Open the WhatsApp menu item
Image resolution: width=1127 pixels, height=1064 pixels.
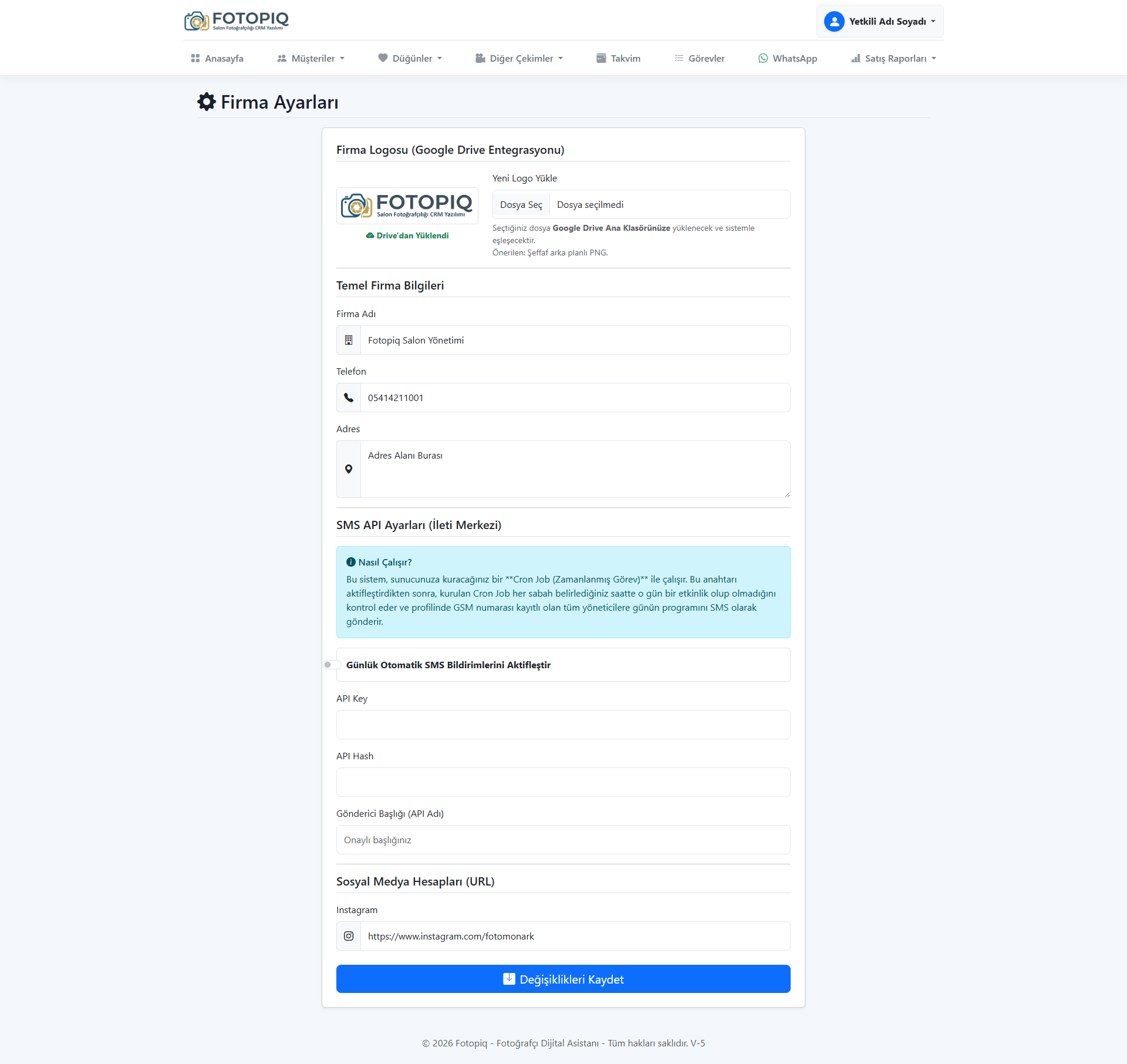pyautogui.click(x=788, y=58)
